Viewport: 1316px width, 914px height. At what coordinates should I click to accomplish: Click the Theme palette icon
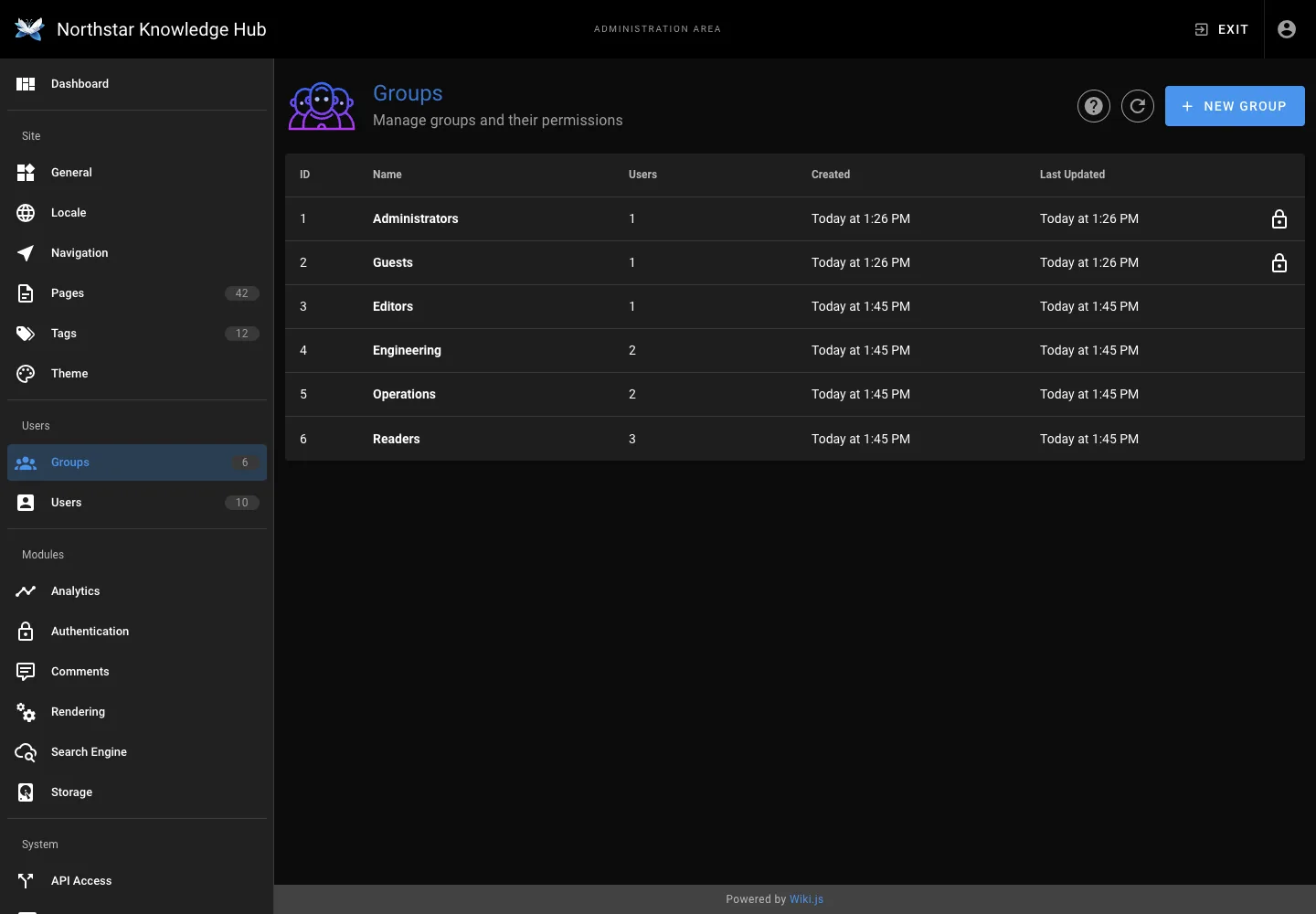pyautogui.click(x=26, y=374)
